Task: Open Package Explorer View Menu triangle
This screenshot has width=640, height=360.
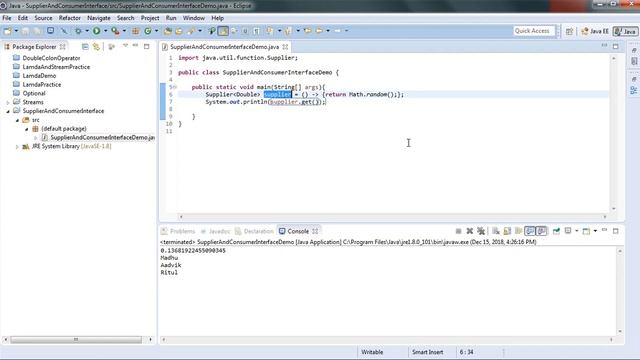Action: coord(125,46)
